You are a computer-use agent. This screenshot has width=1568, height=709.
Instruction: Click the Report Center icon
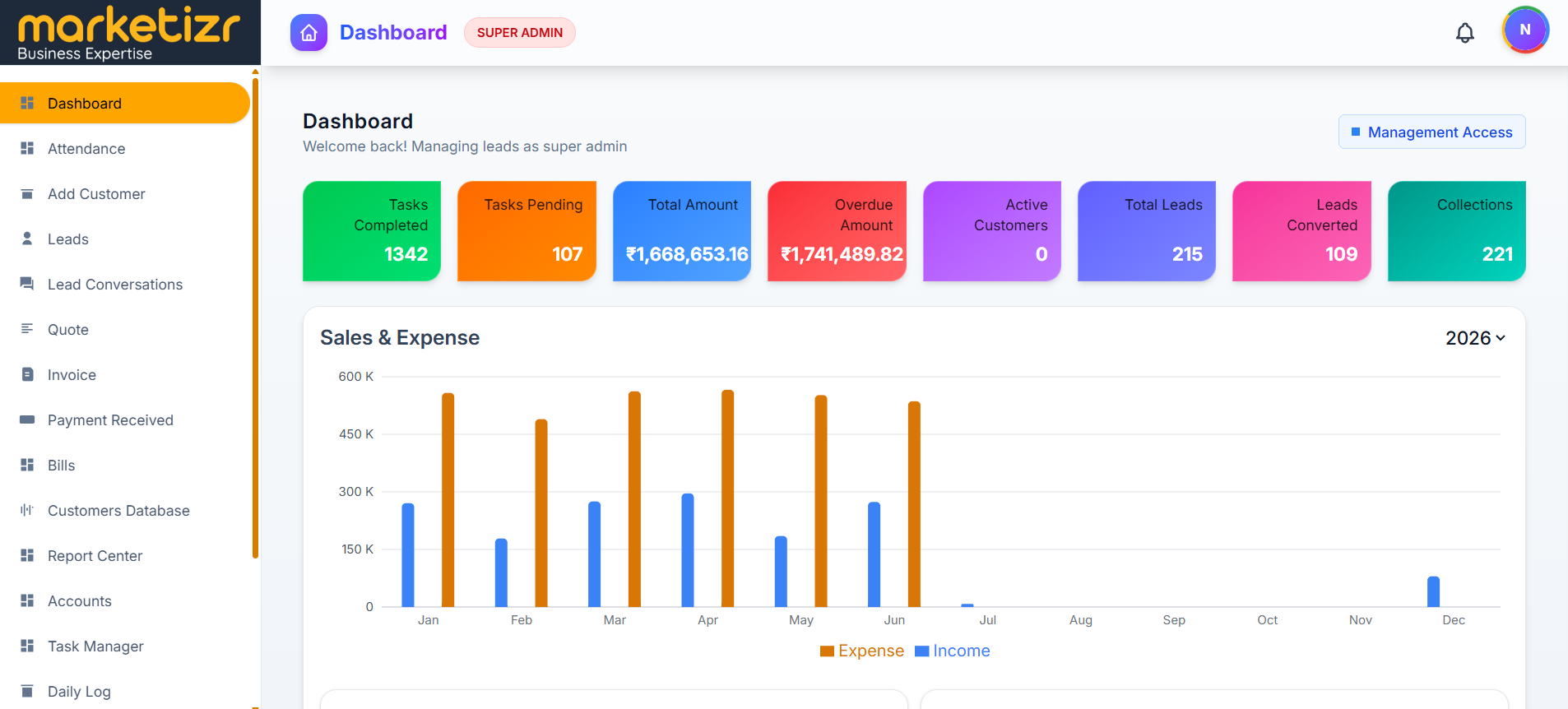(x=27, y=555)
